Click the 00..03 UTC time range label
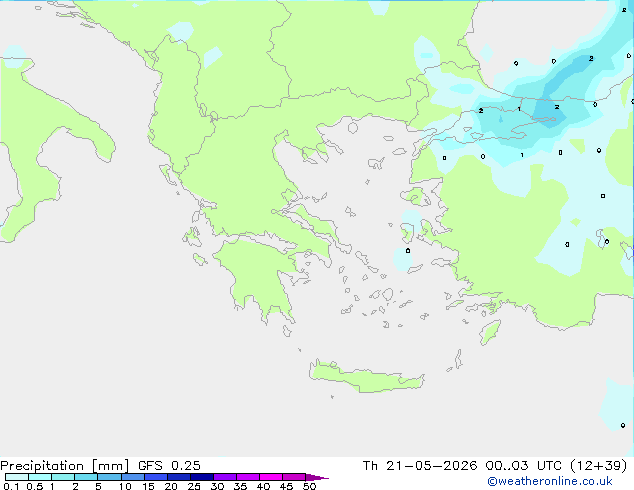The height and width of the screenshot is (490, 634). pos(523,466)
